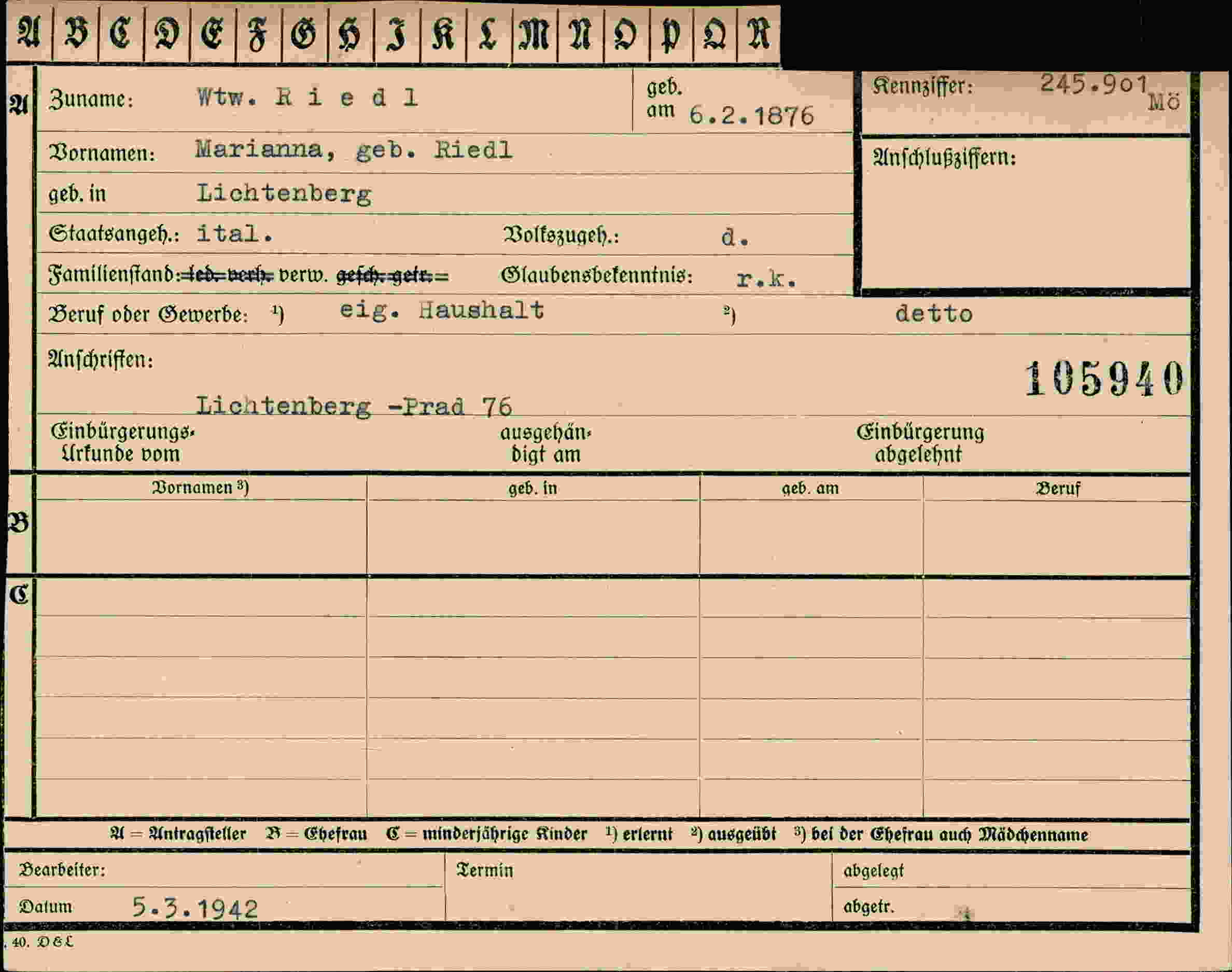Viewport: 1232px width, 972px height.
Task: Select the Fraktur letter H index tab
Action: pos(351,33)
